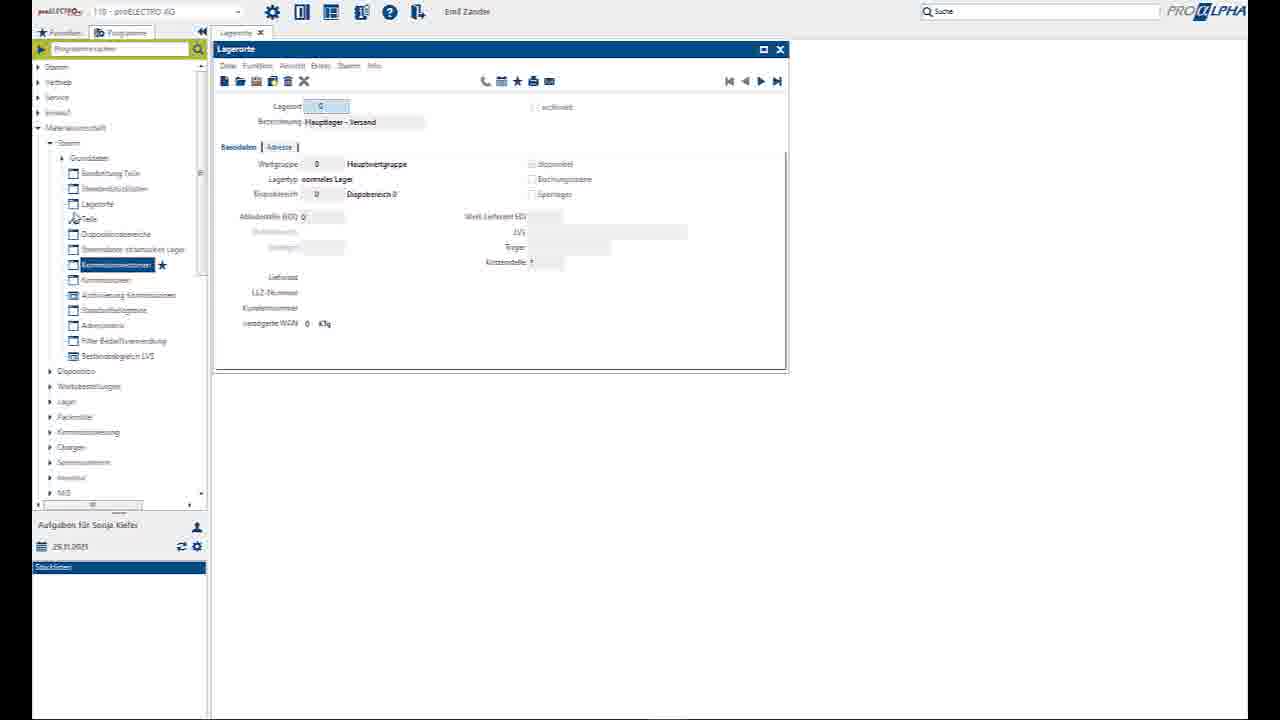The height and width of the screenshot is (720, 1280).
Task: Click the favorite star icon in Lagerorte toolbar
Action: (x=518, y=81)
